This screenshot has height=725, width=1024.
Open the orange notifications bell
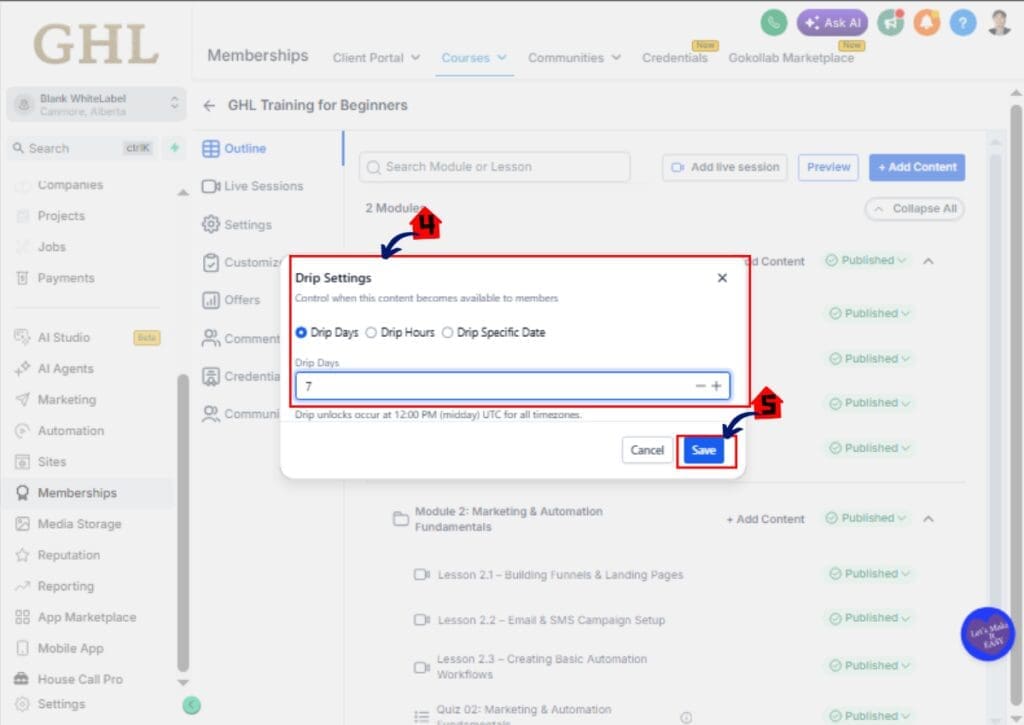[926, 23]
